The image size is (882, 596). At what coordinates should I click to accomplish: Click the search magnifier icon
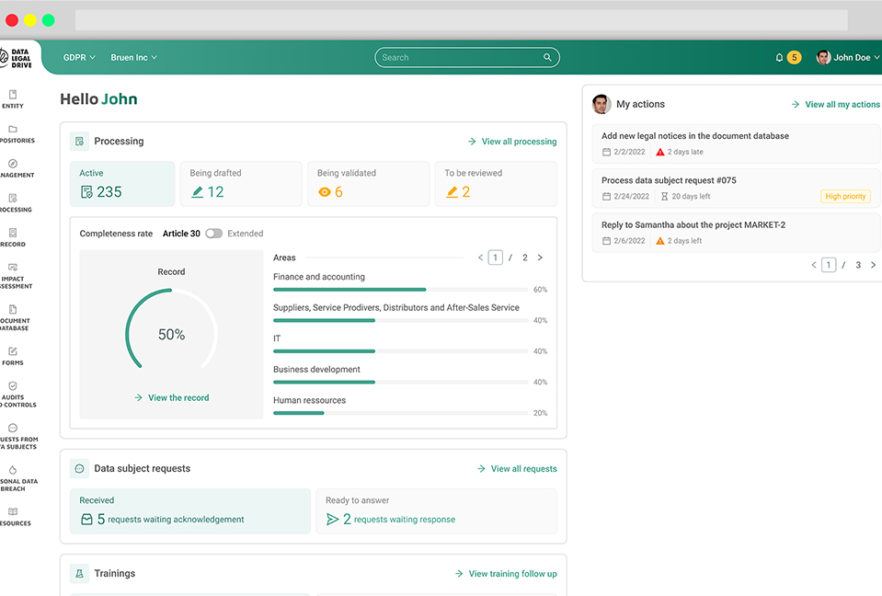[x=547, y=58]
